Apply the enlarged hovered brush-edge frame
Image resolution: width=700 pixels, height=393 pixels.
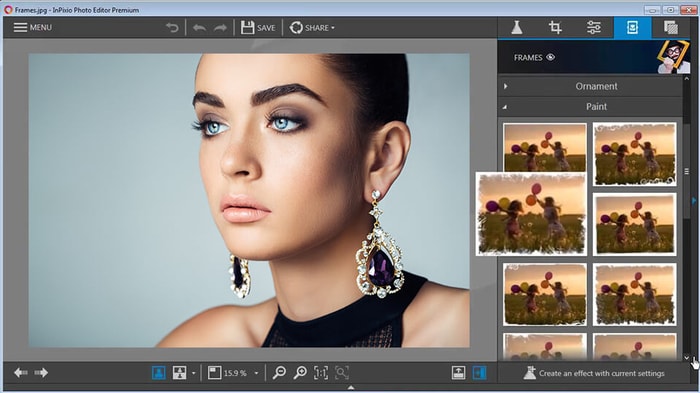[531, 214]
